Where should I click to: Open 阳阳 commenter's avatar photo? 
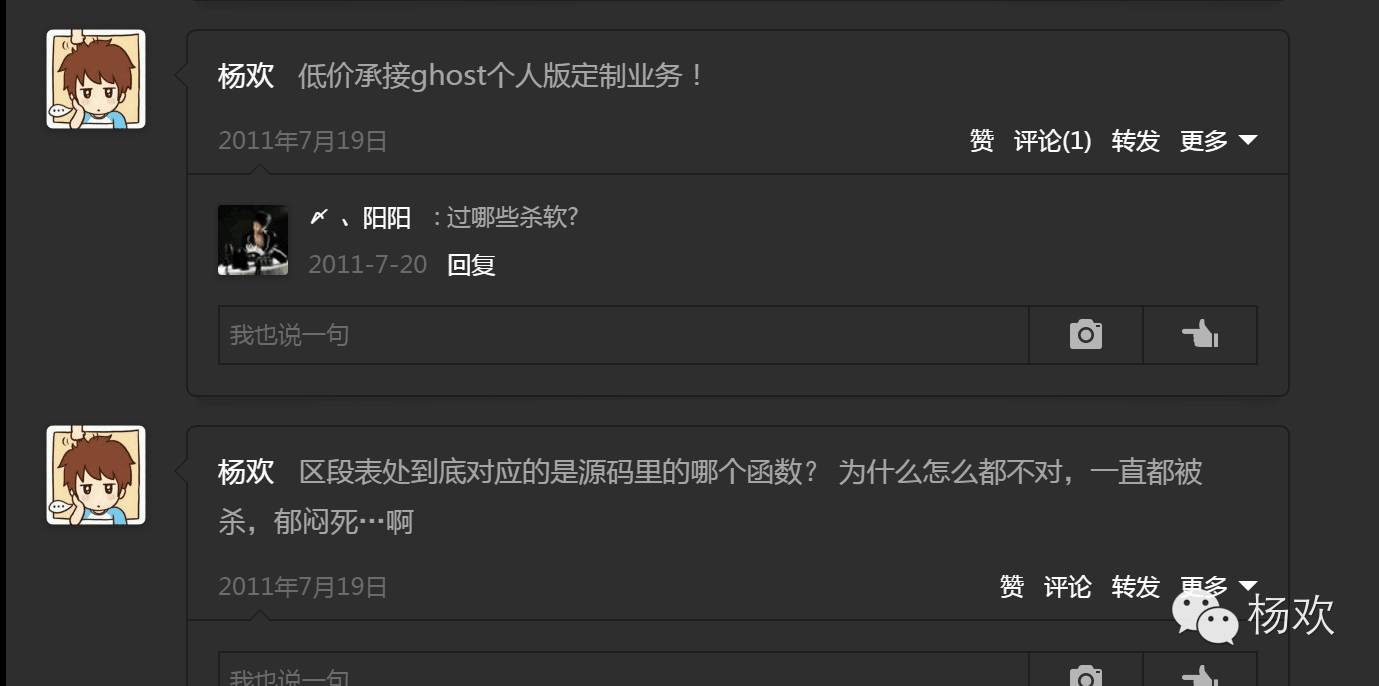coord(253,240)
